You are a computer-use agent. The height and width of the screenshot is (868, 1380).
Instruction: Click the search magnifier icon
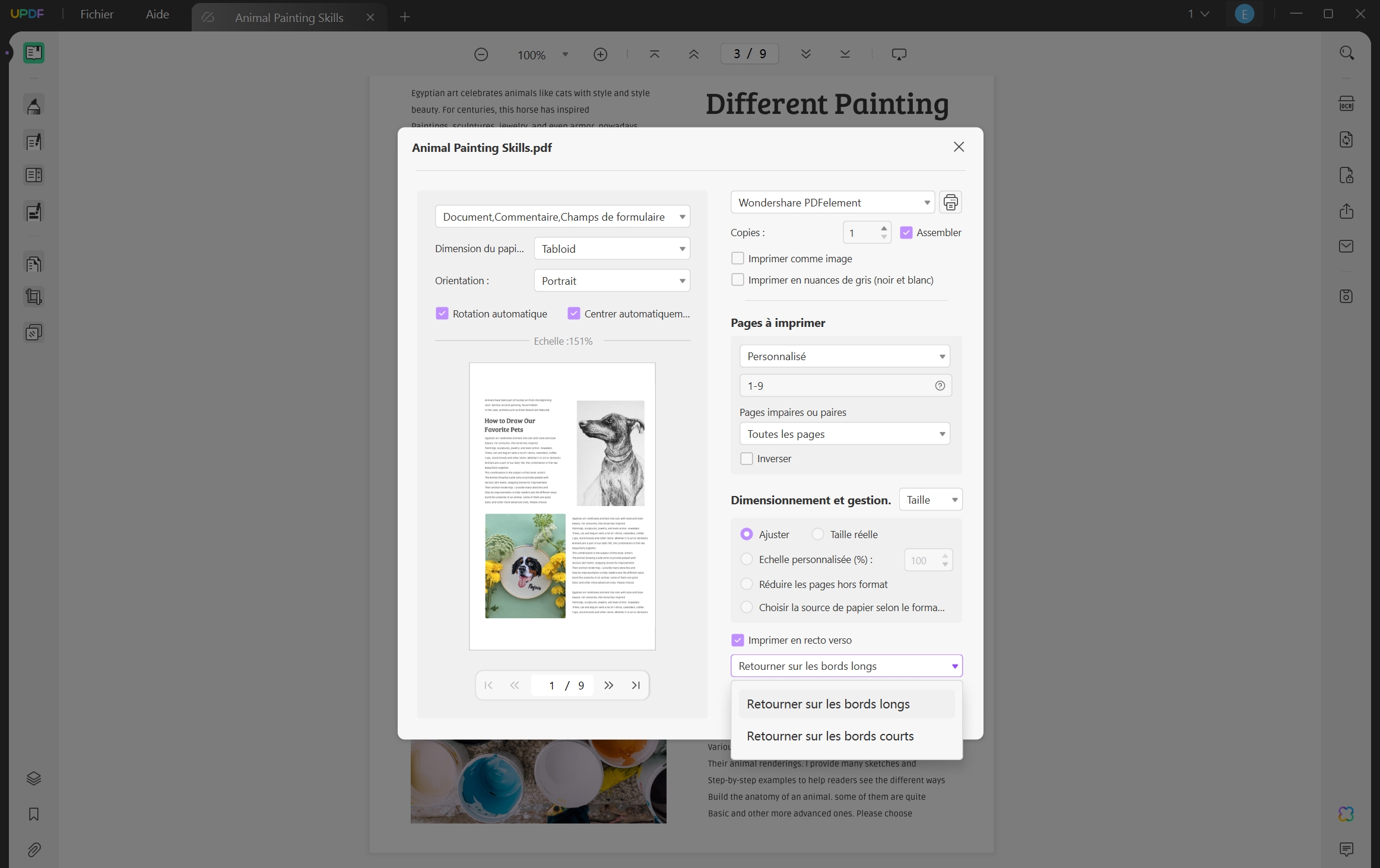1346,53
